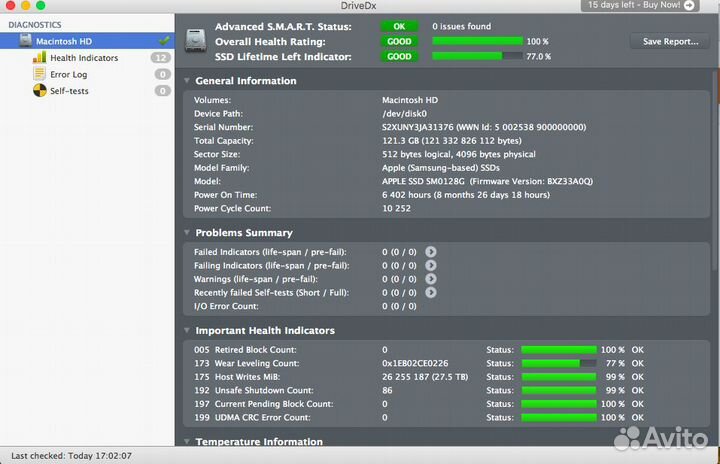Viewport: 720px width, 464px height.
Task: Click arrow next to Recently failed Self-tests
Action: pyautogui.click(x=430, y=293)
